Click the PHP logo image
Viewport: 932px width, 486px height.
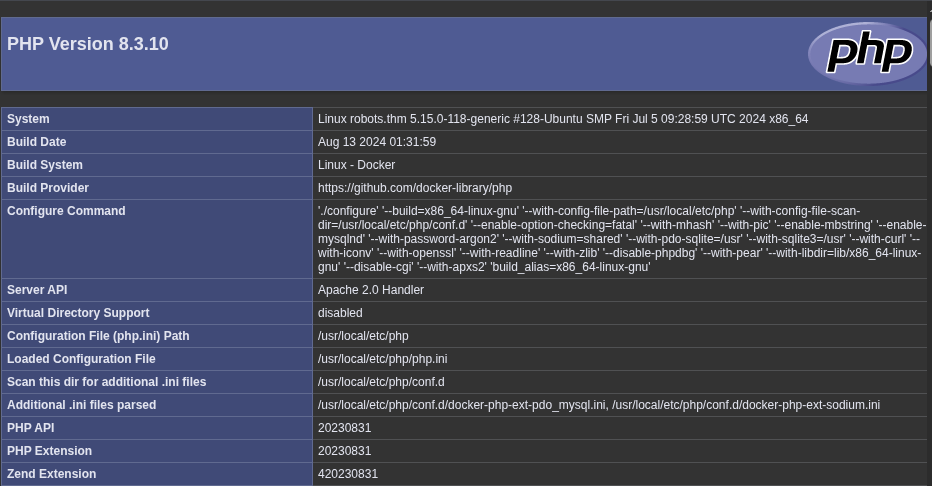[868, 53]
